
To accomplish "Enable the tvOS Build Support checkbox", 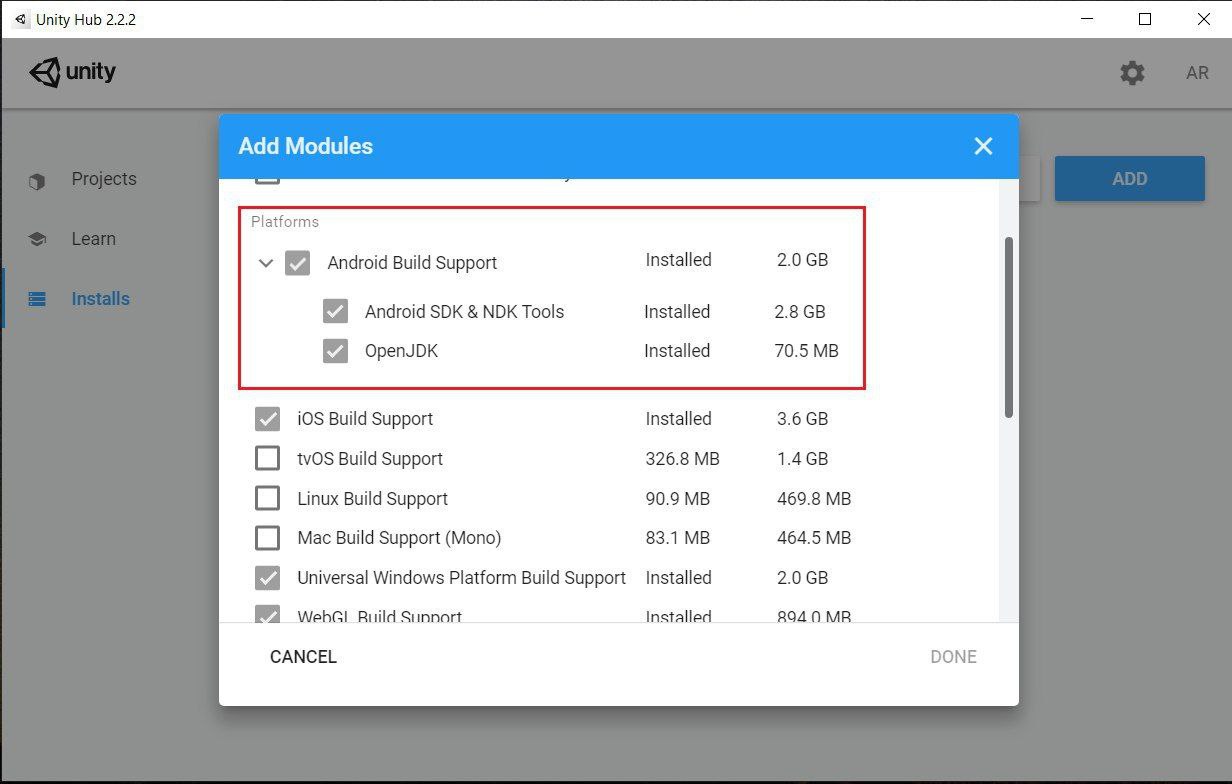I will 267,459.
